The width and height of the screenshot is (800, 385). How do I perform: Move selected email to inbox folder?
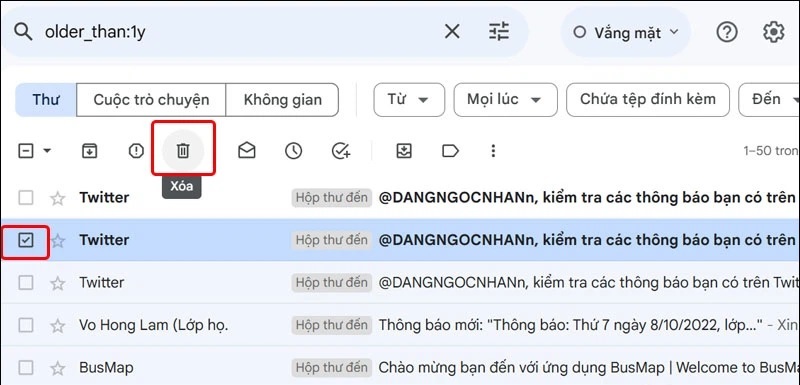pos(404,151)
